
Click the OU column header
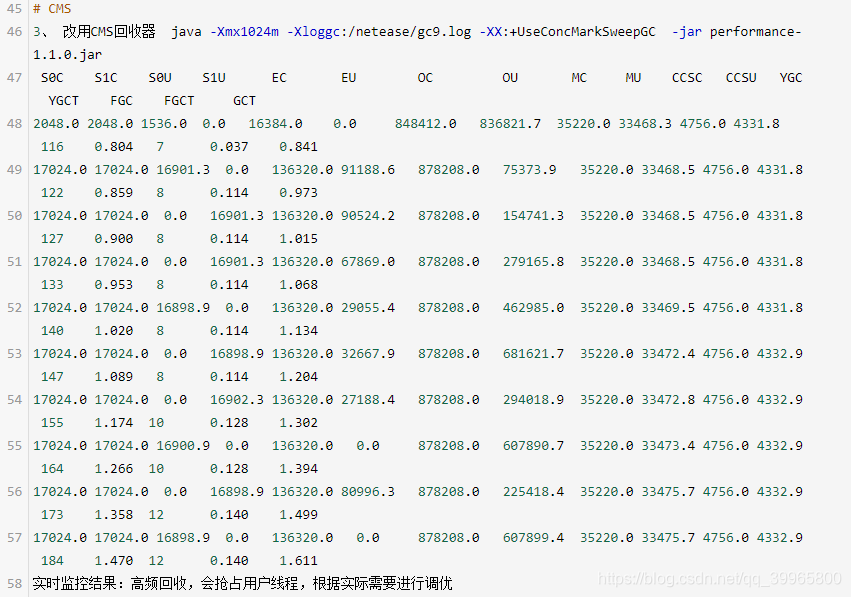click(x=510, y=78)
